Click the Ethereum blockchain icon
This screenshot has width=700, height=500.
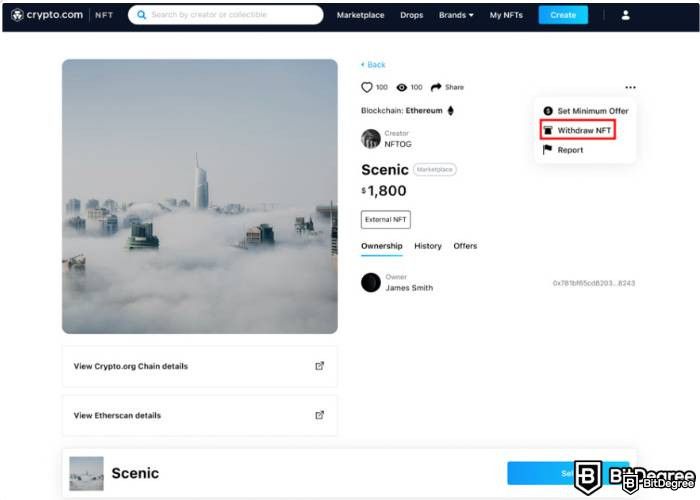[450, 111]
